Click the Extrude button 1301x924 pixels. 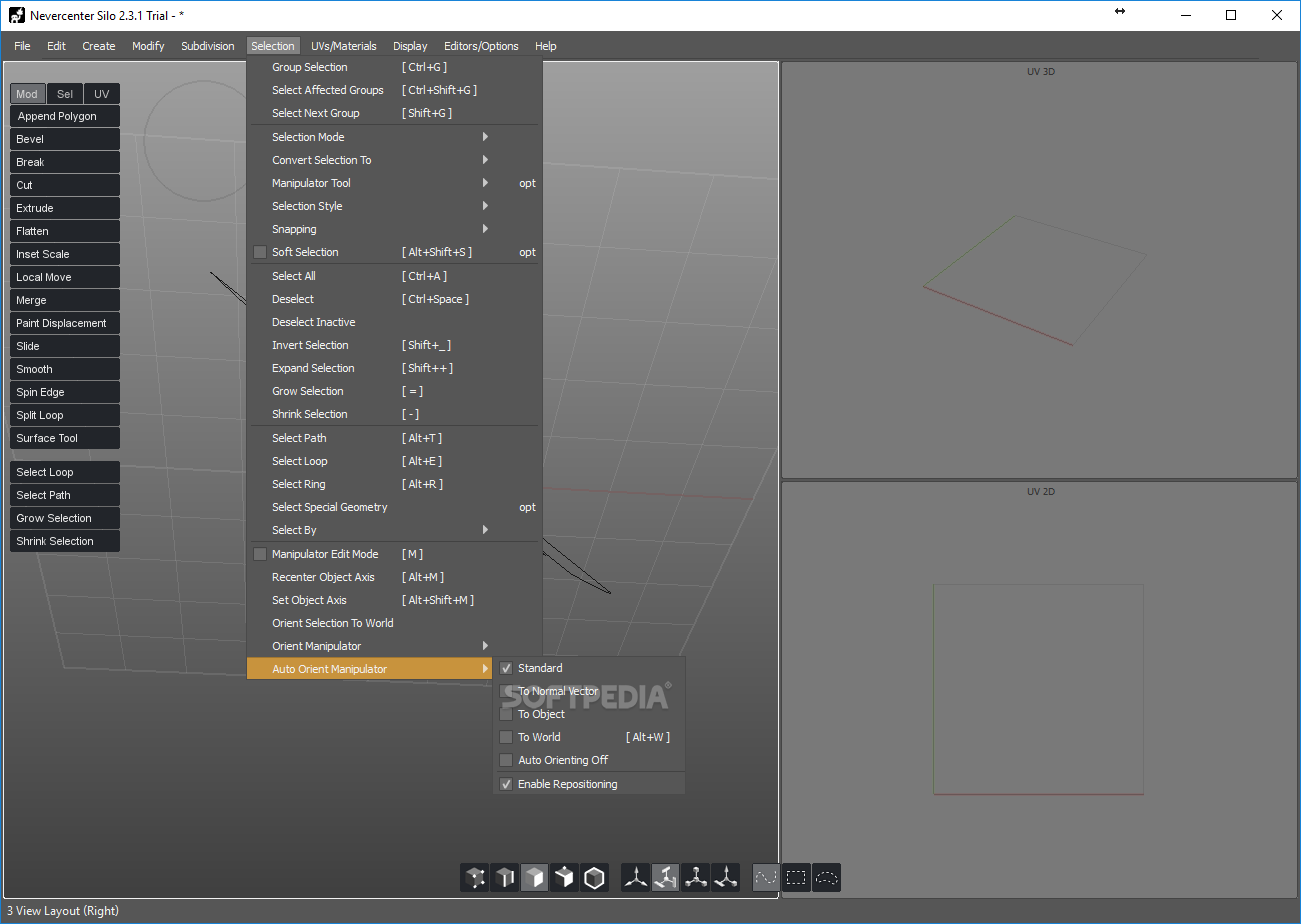tap(65, 208)
